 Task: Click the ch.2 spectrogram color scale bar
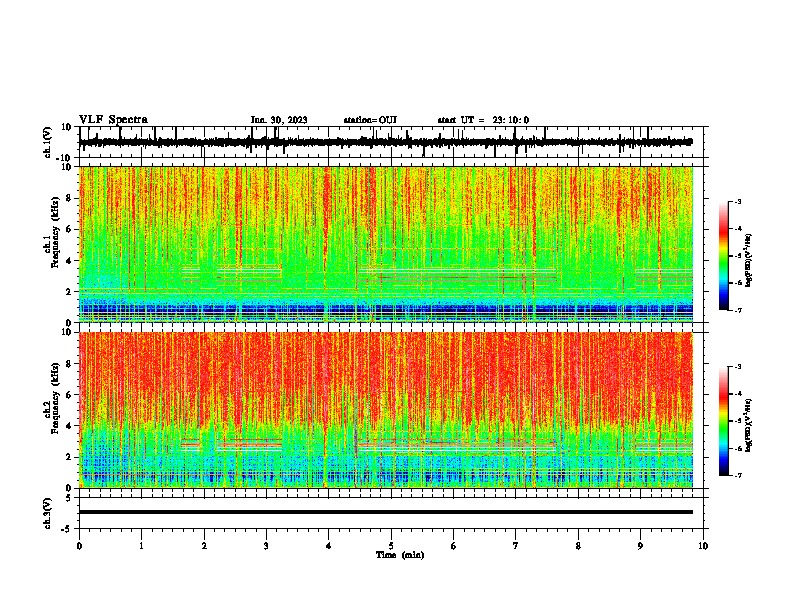(x=723, y=421)
